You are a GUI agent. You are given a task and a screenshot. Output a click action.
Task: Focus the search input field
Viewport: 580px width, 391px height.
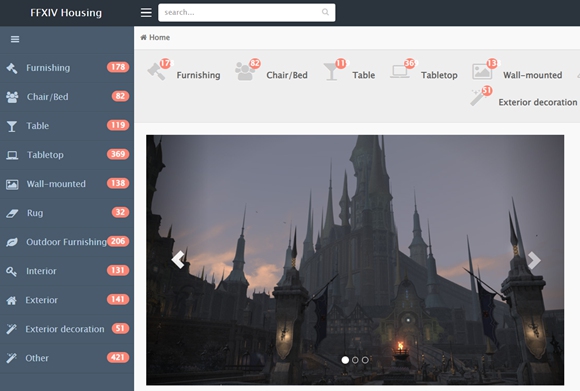[247, 13]
